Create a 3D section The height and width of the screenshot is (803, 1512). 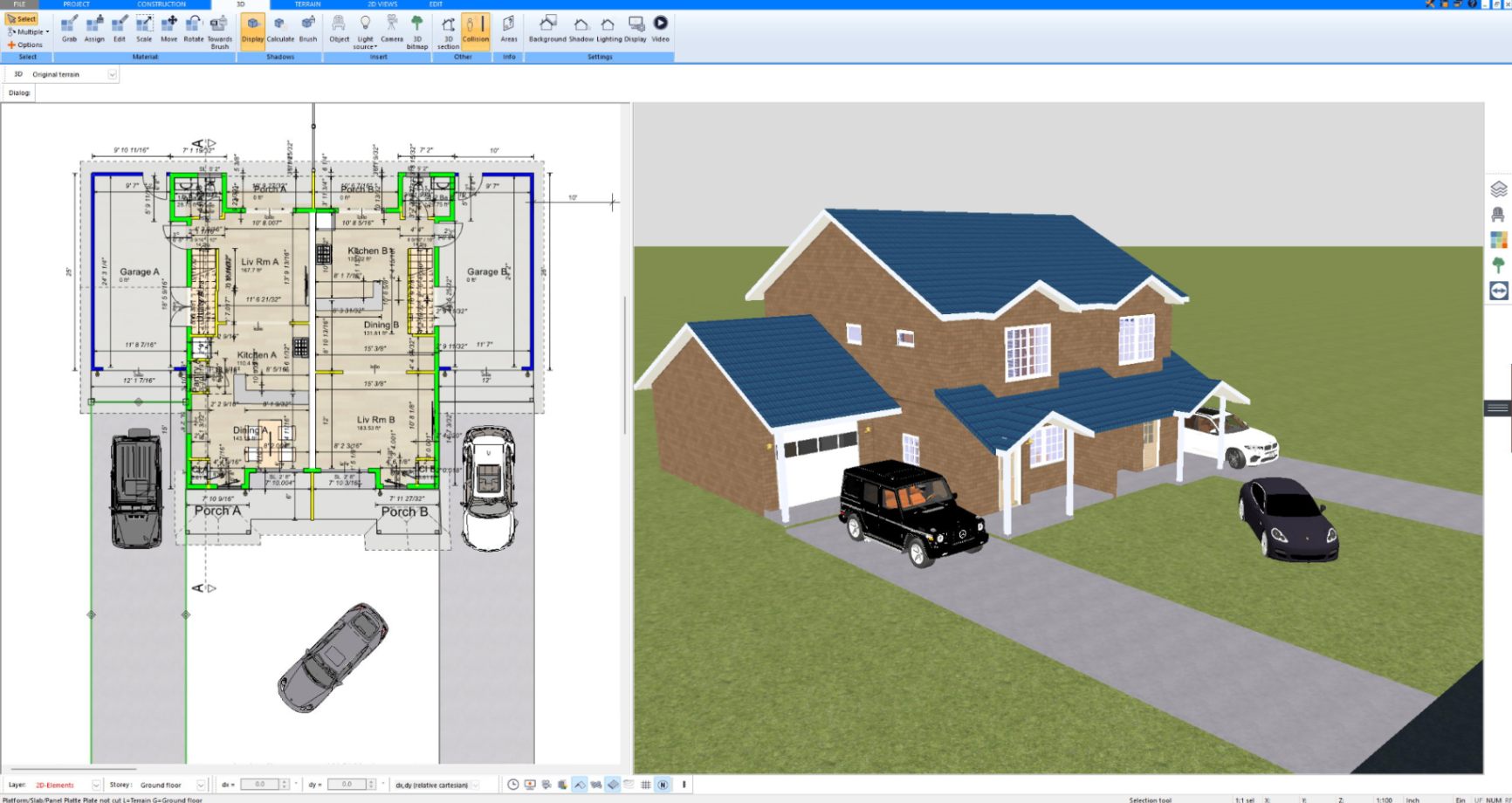coord(448,31)
